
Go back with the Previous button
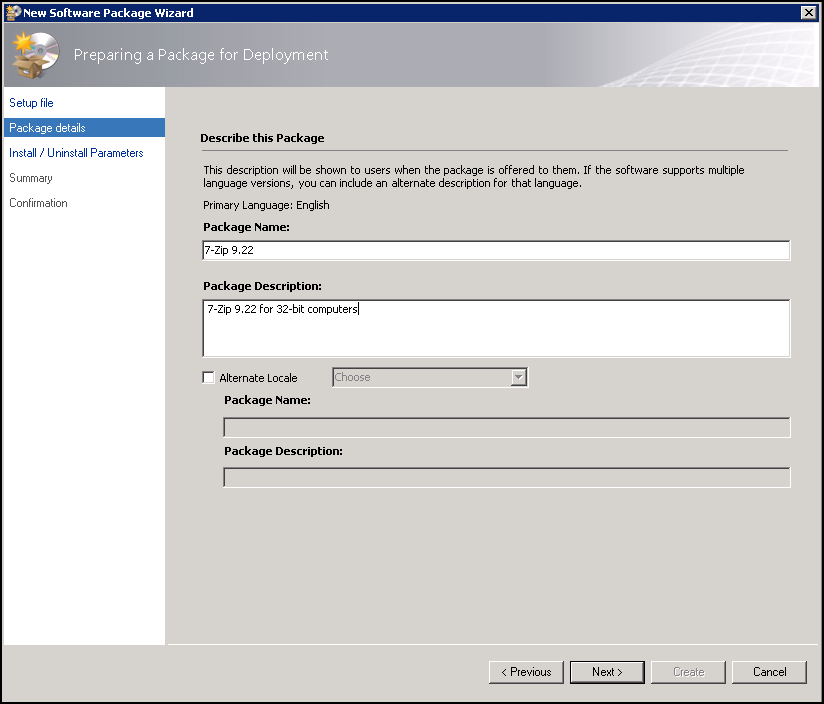pos(526,672)
